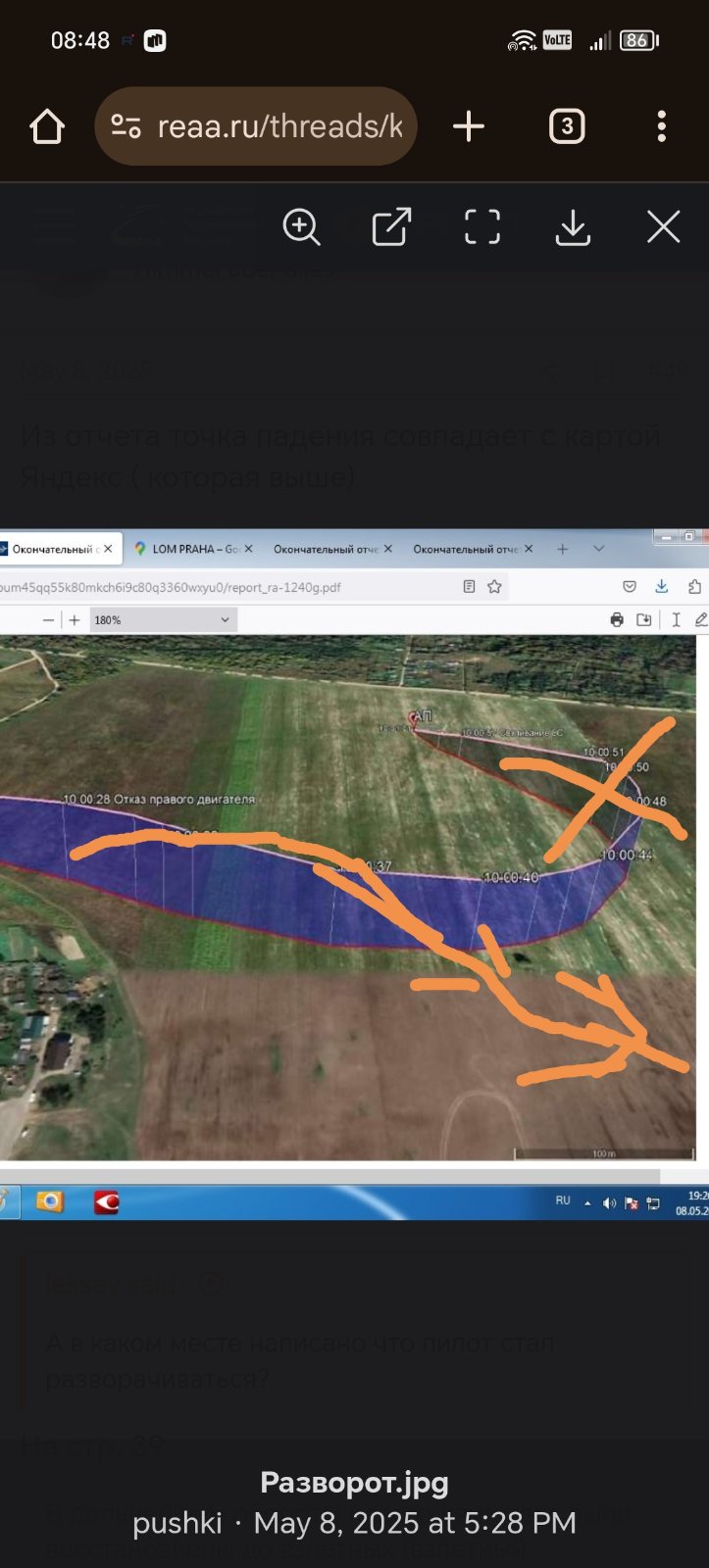
Task: Tap the reaa.ru address bar
Action: (279, 126)
